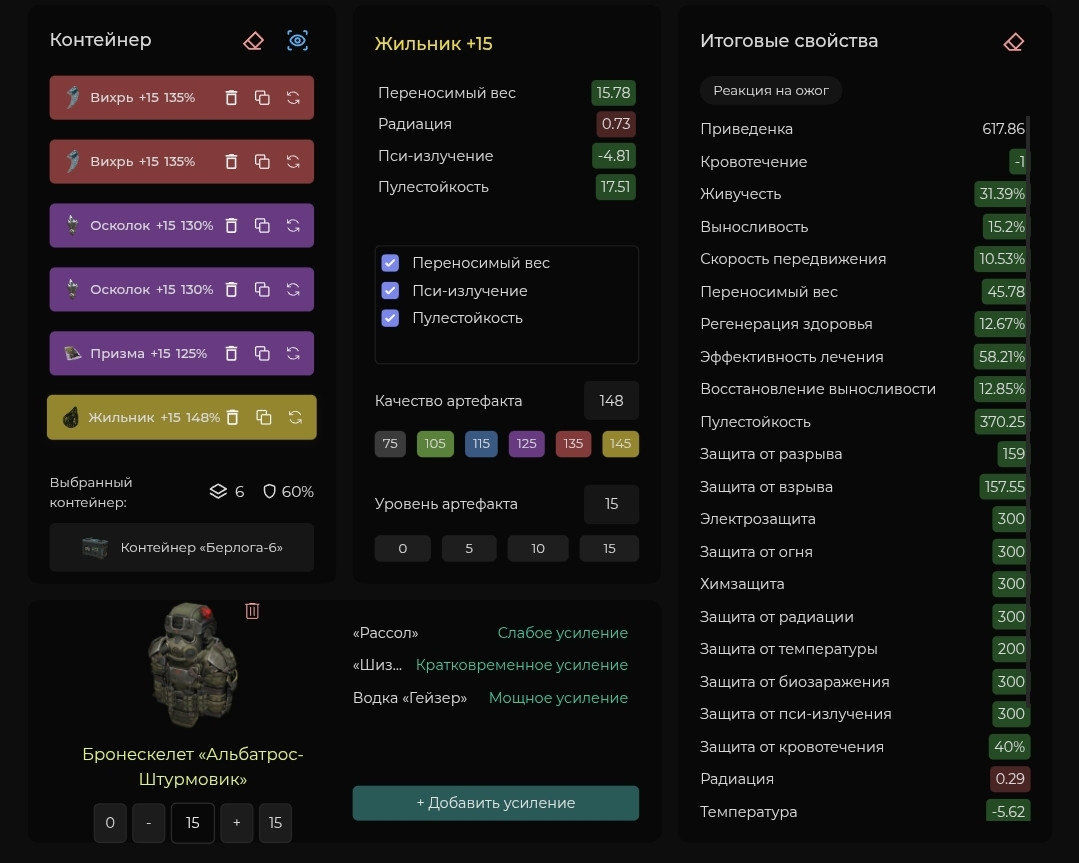Set artifact level to 0
The height and width of the screenshot is (863, 1079).
click(403, 549)
